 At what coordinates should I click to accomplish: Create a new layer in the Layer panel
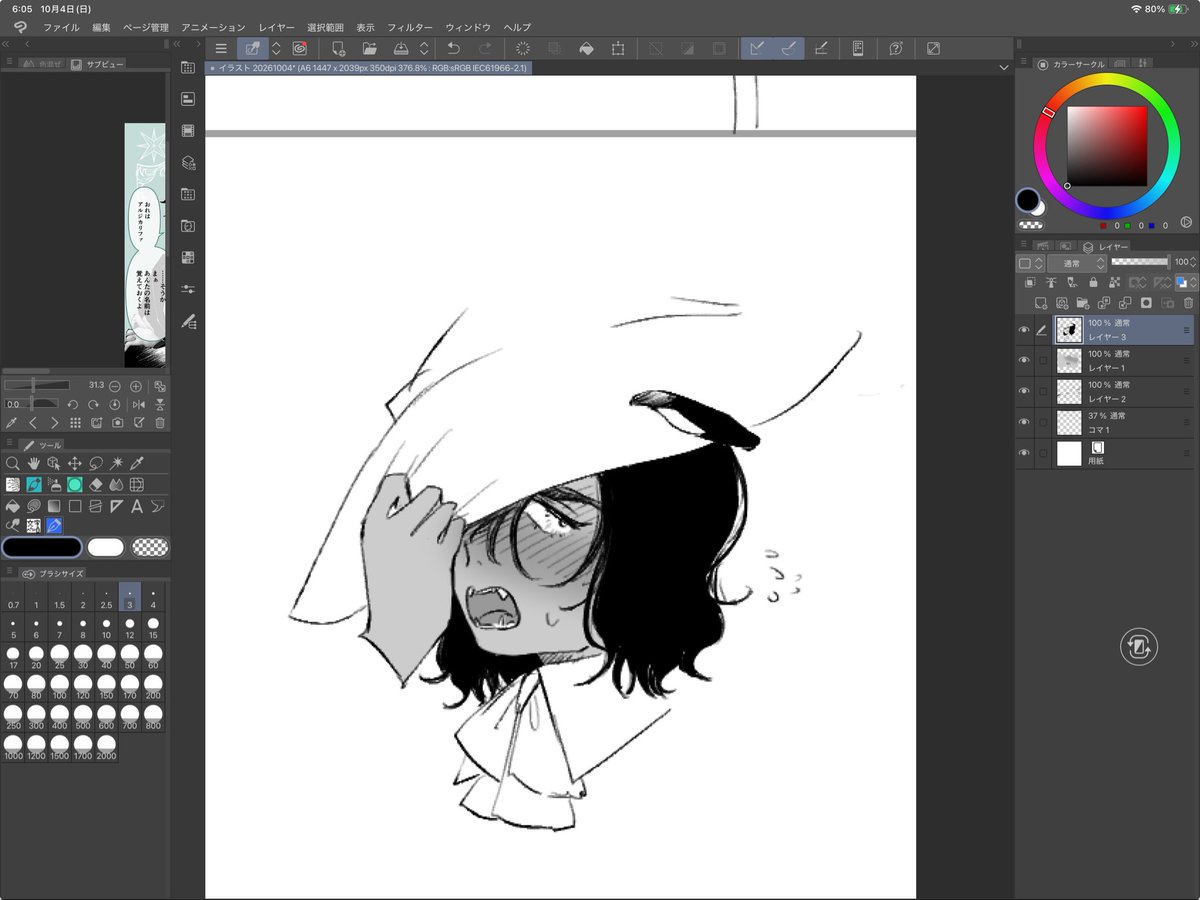(1041, 302)
